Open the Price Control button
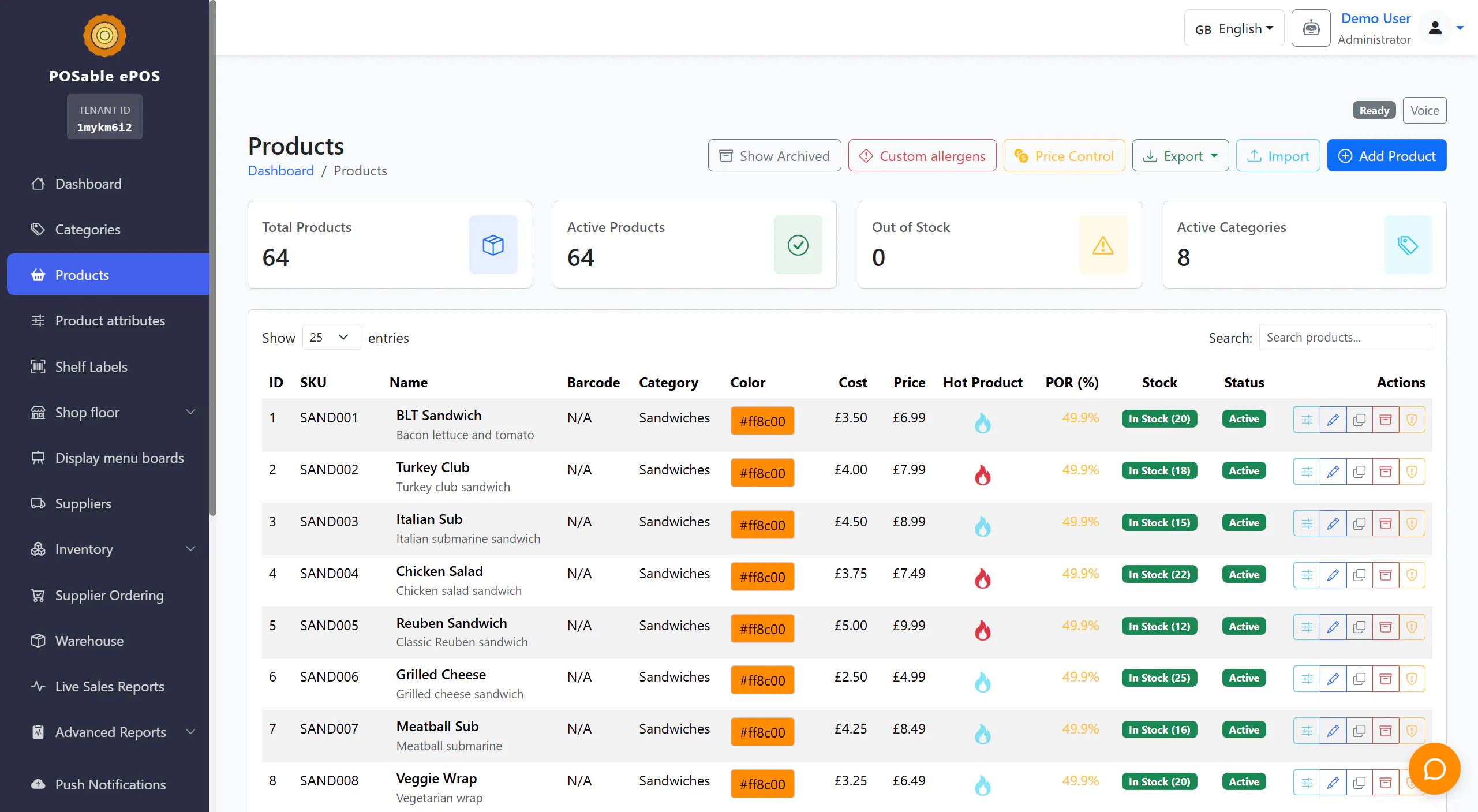The height and width of the screenshot is (812, 1478). point(1064,156)
